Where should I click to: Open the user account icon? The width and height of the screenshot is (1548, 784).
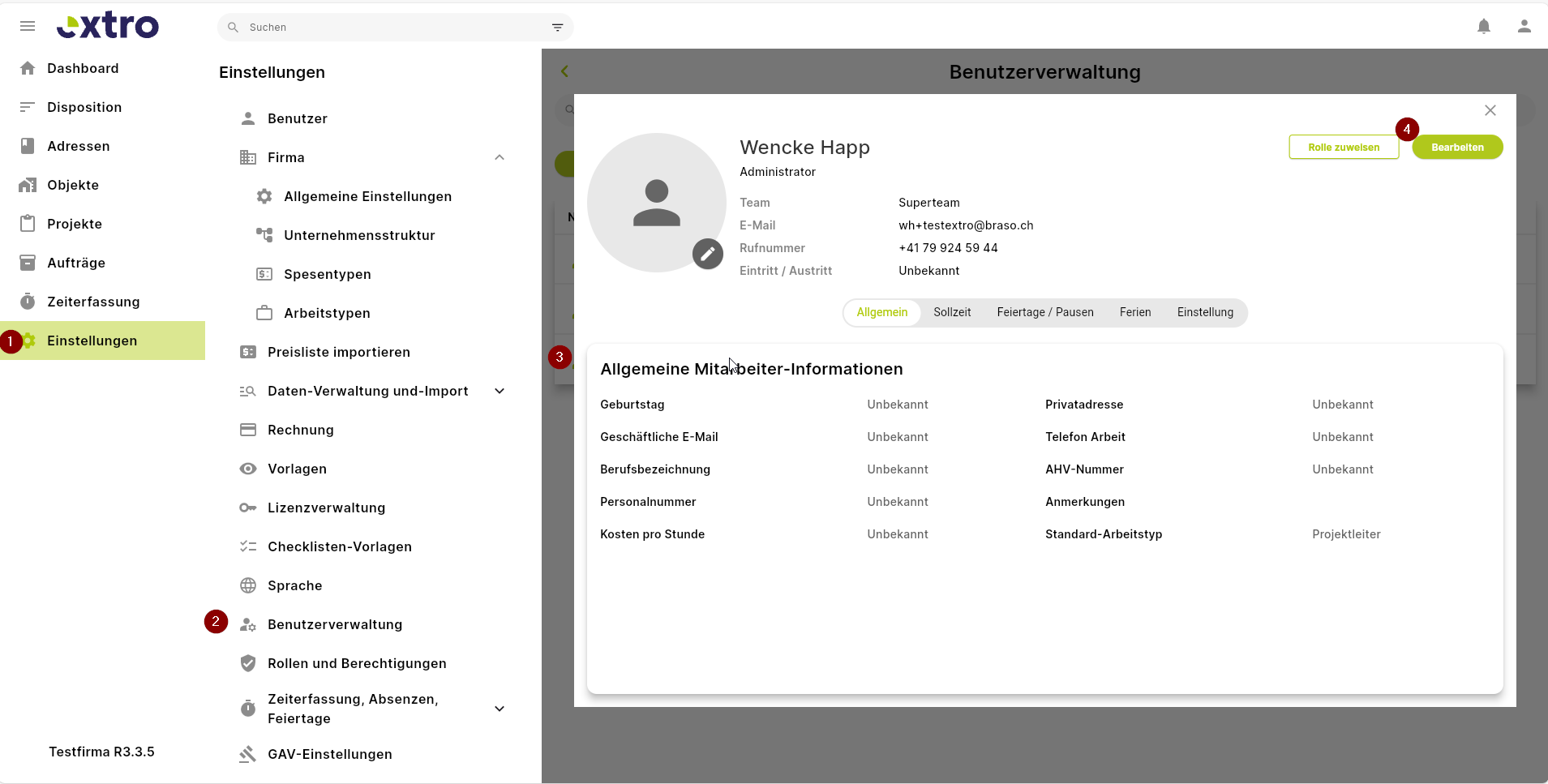point(1524,27)
